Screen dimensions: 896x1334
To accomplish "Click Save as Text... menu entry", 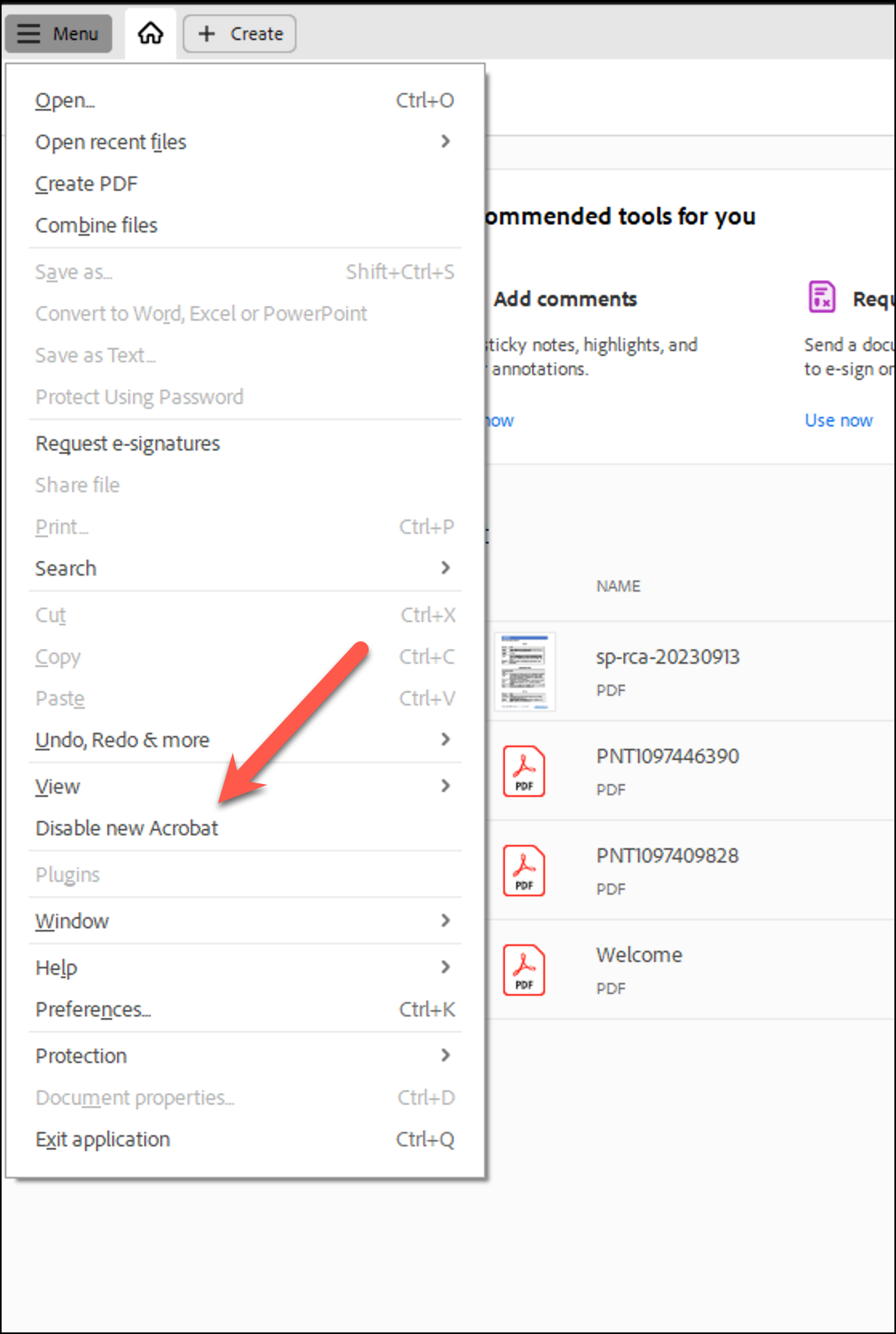I will pos(244,355).
